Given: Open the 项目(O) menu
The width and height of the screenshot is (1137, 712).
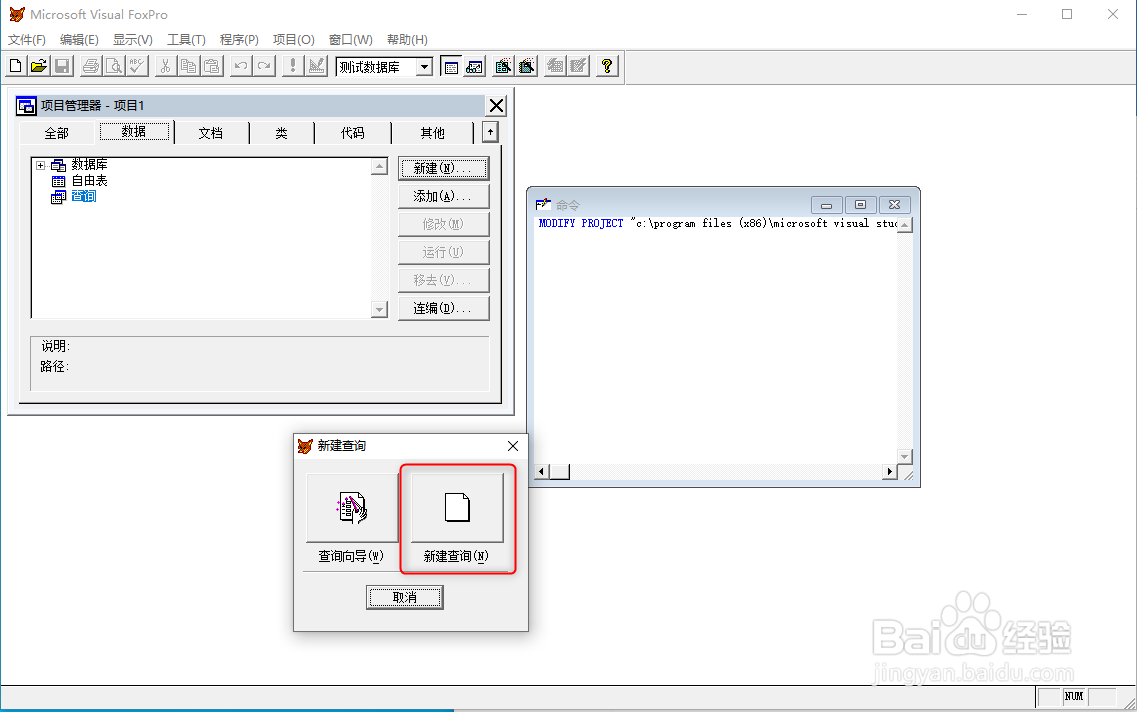Looking at the screenshot, I should (294, 40).
